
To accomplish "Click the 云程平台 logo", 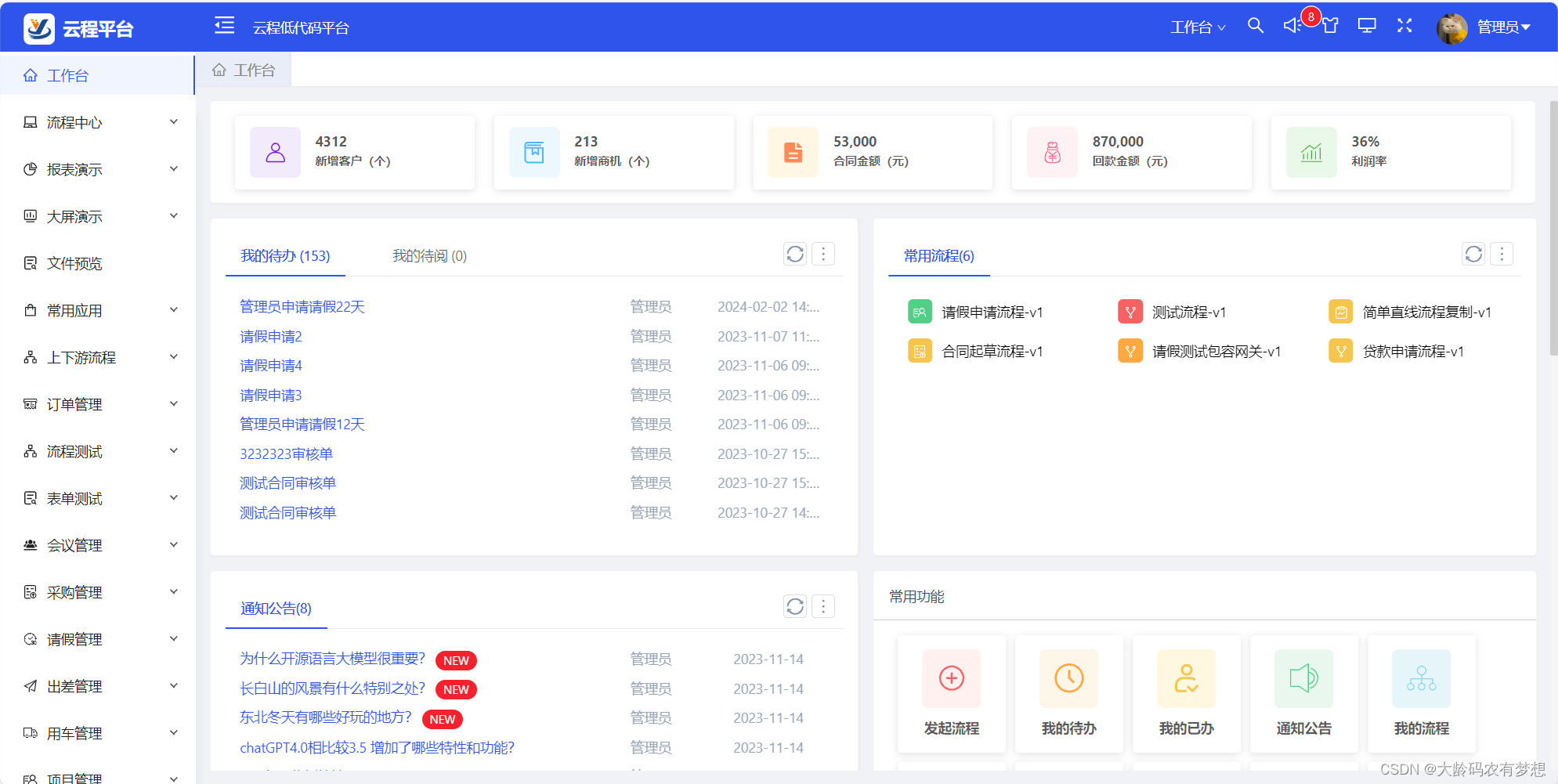I will point(78,29).
